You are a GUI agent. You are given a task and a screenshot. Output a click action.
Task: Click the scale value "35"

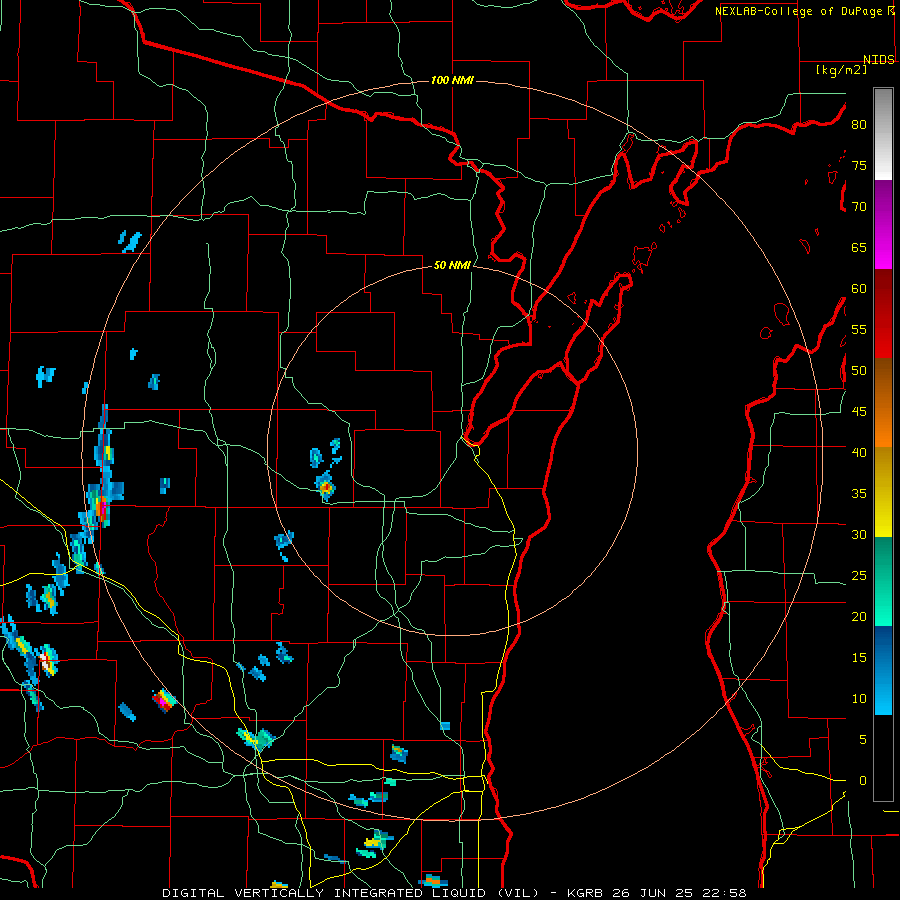click(x=859, y=494)
